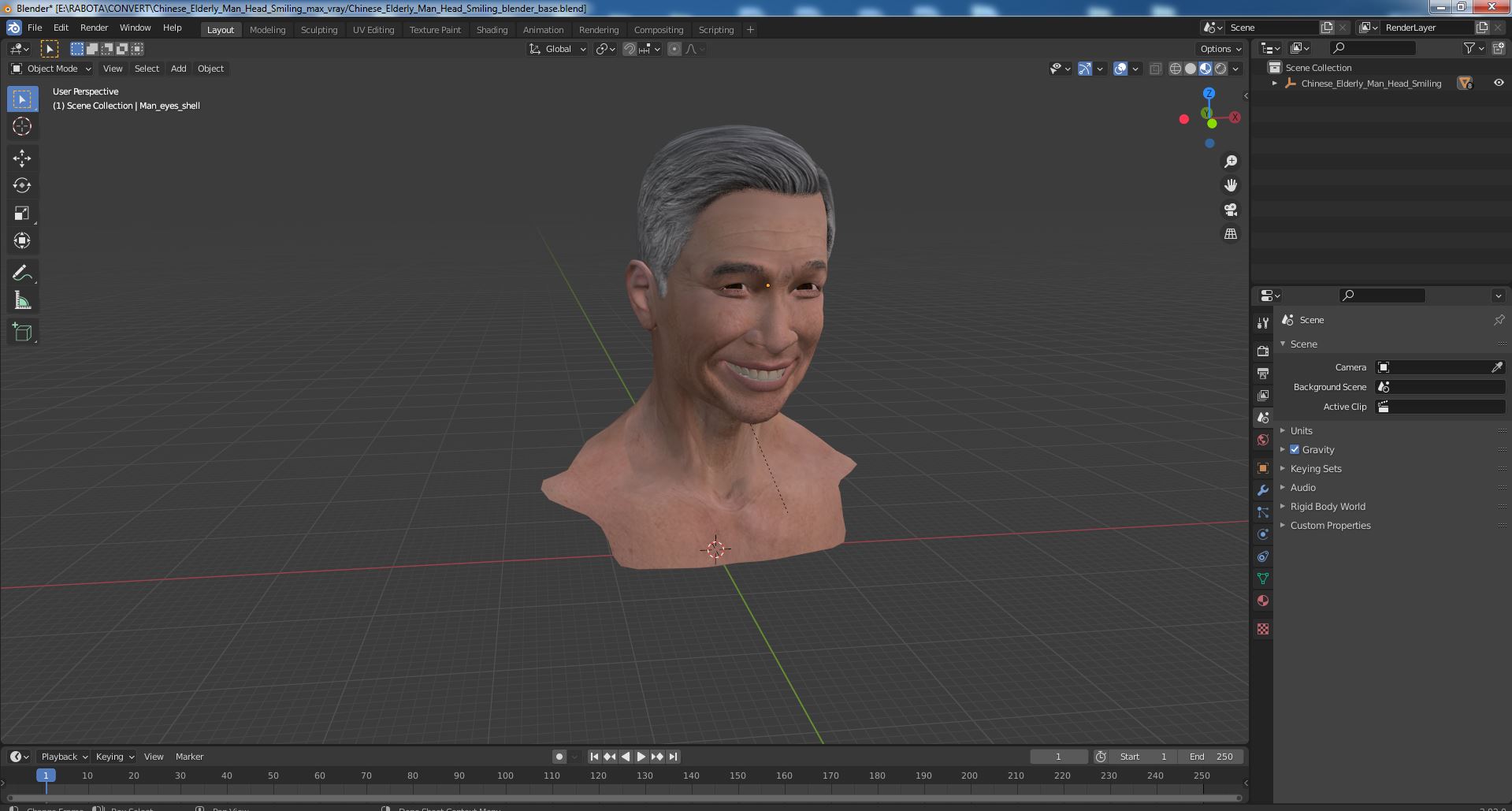Collapse the Scene panel
Screen dimensions: 1512x811
tap(1303, 344)
